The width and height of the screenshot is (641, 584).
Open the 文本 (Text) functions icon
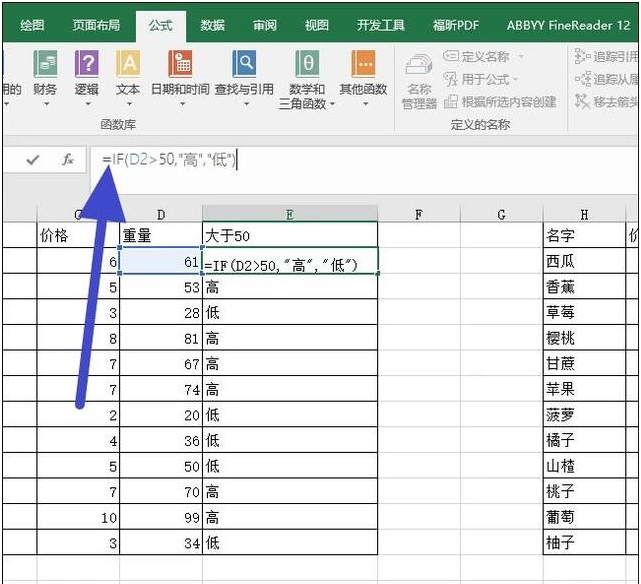coord(128,67)
